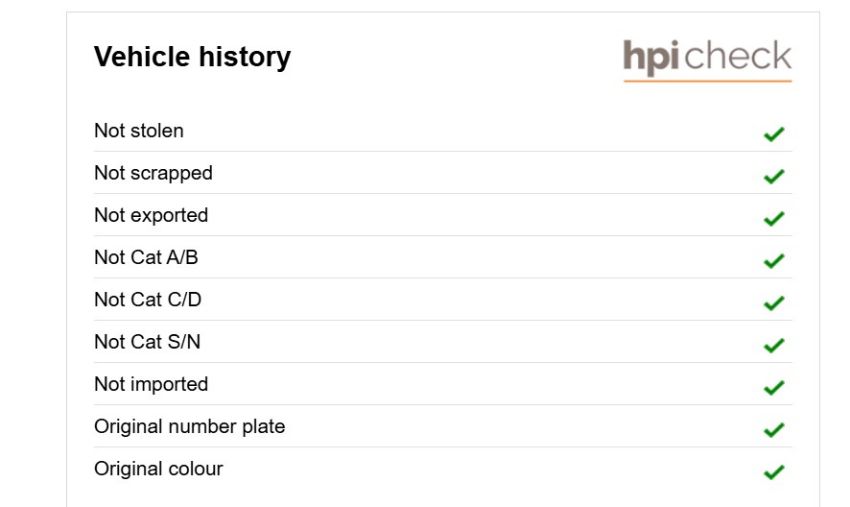Select the Not imported row text

151,384
